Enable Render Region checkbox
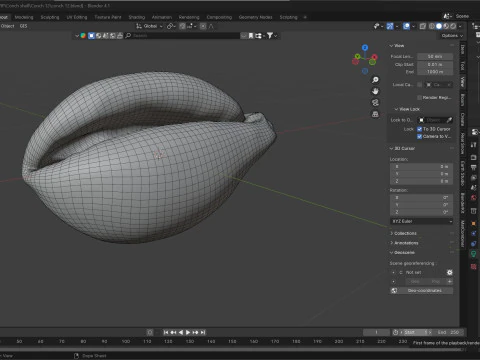The width and height of the screenshot is (480, 360). point(420,98)
